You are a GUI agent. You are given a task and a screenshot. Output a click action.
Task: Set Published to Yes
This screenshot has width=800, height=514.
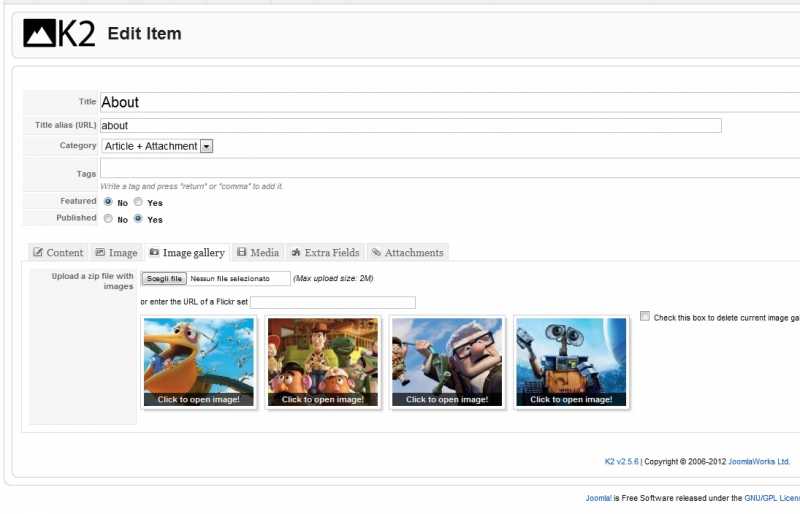point(138,218)
